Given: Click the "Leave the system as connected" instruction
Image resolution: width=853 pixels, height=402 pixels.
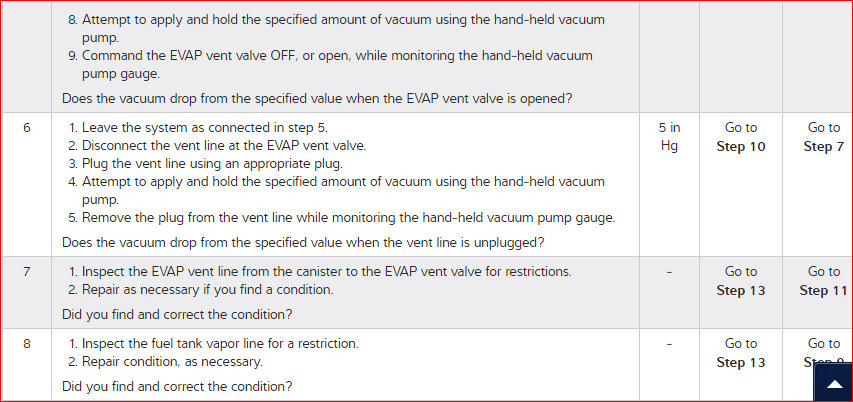Looking at the screenshot, I should [204, 128].
